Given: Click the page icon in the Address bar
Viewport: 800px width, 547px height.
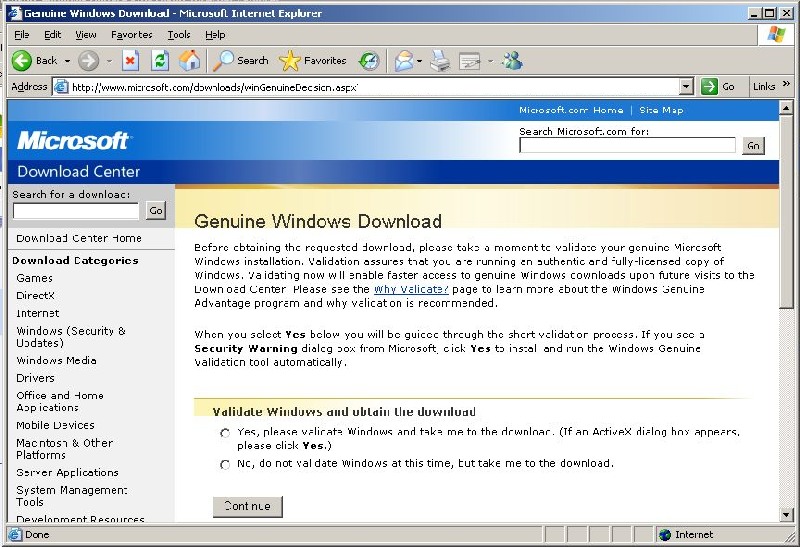Looking at the screenshot, I should point(61,87).
